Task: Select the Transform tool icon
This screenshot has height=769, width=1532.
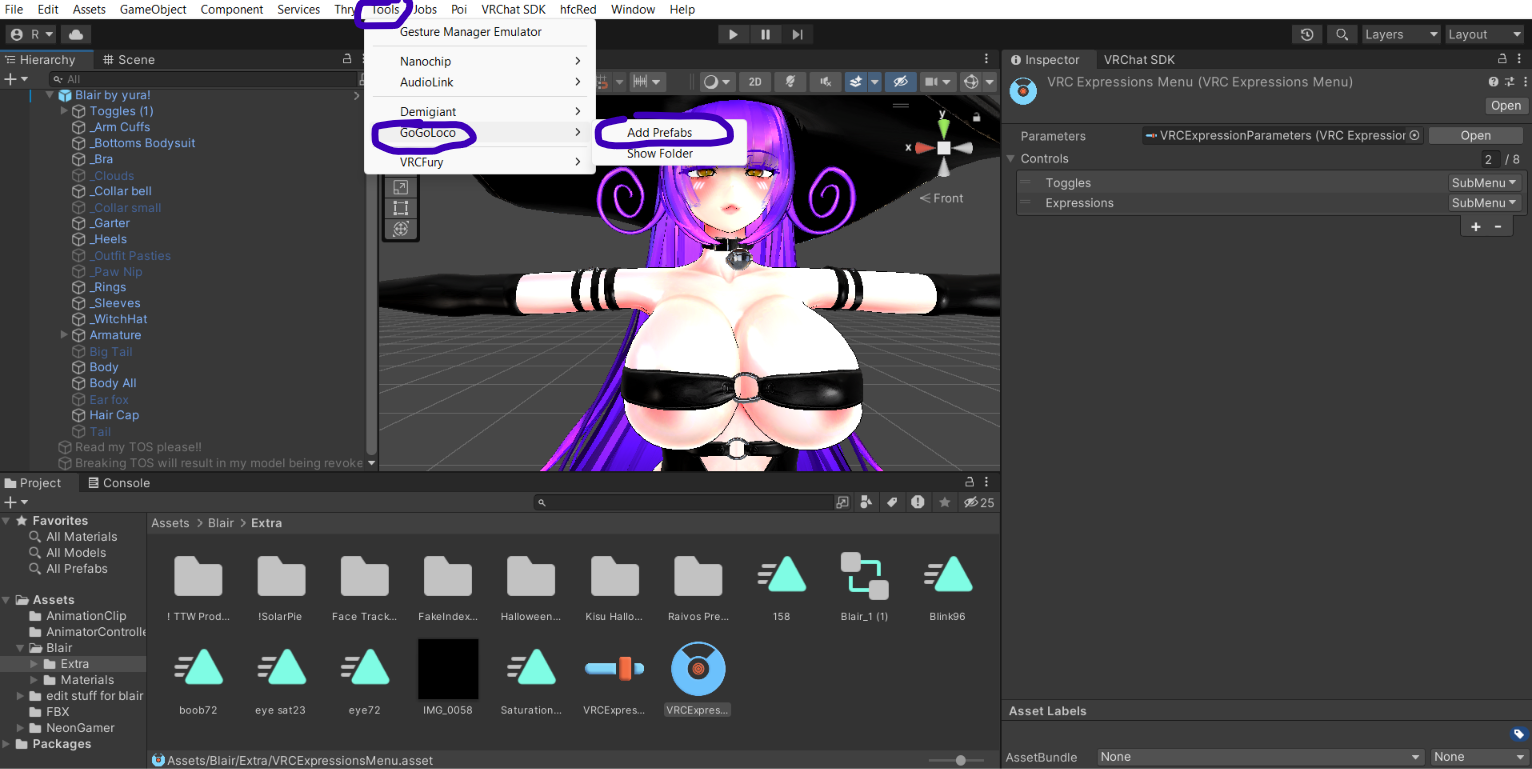Action: [x=400, y=229]
